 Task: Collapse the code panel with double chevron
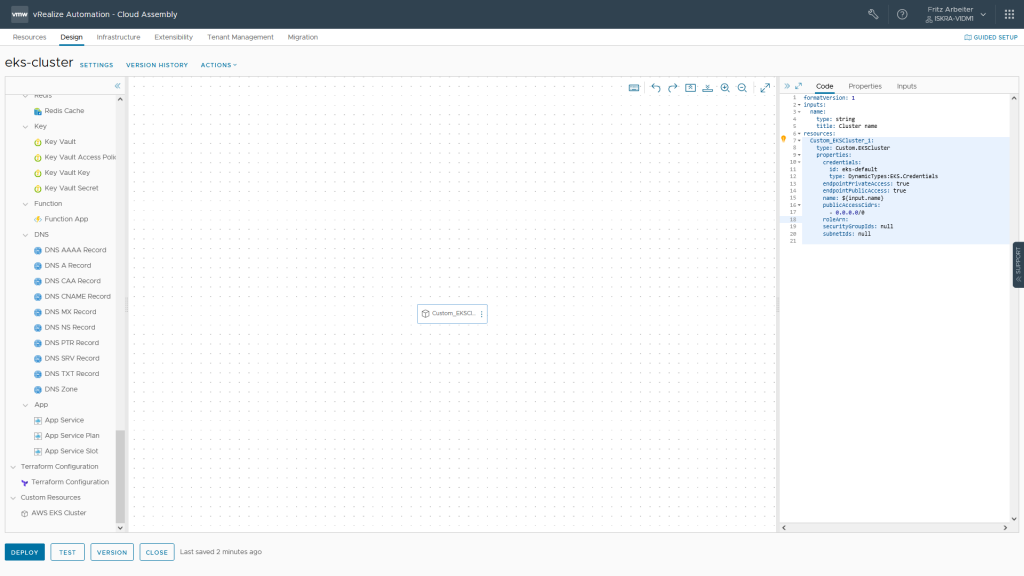[787, 86]
